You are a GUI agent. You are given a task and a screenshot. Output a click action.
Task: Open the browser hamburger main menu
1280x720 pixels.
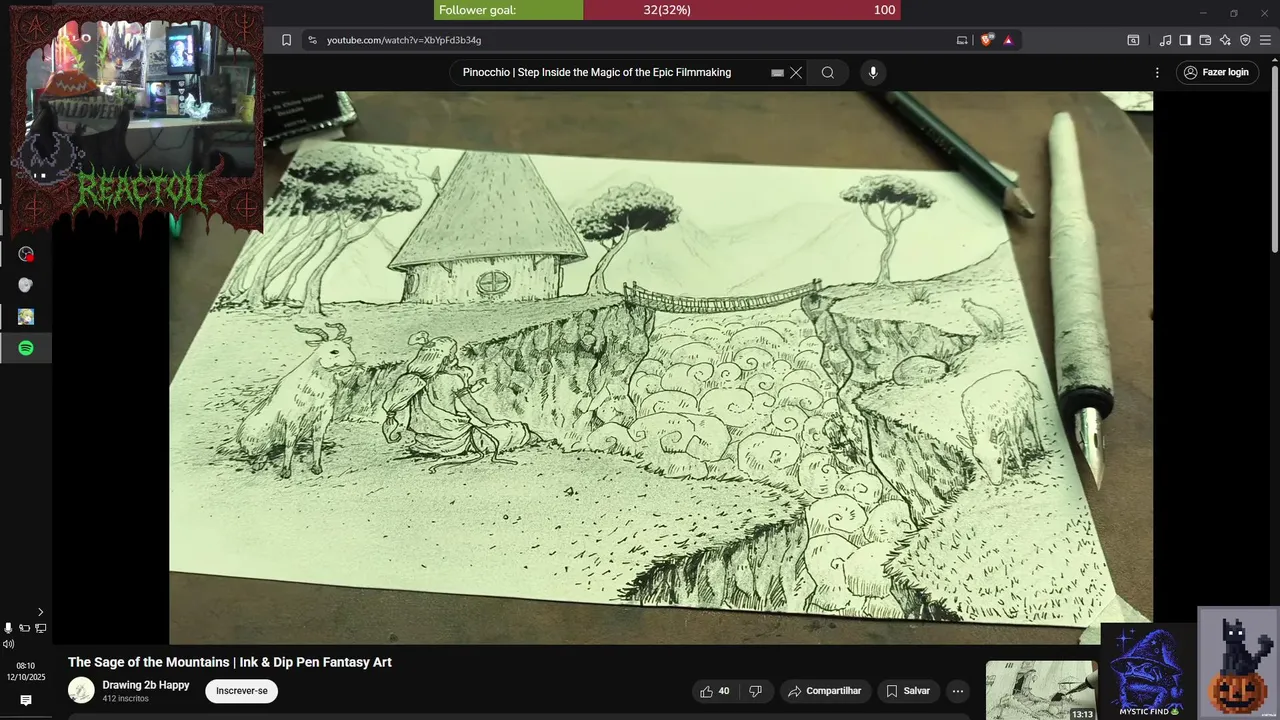(1266, 40)
